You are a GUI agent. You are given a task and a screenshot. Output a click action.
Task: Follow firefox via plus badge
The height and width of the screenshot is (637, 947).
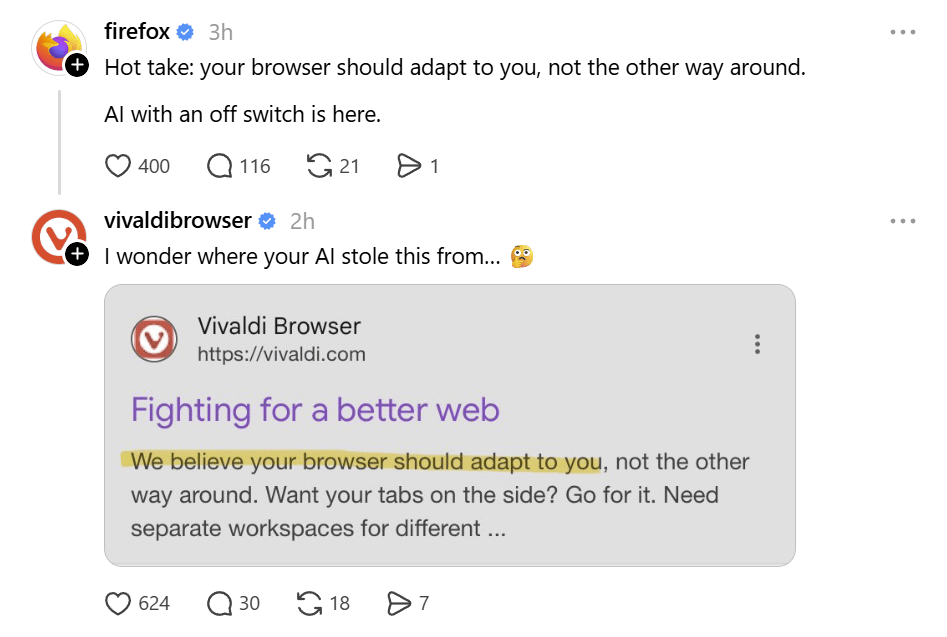pos(77,65)
